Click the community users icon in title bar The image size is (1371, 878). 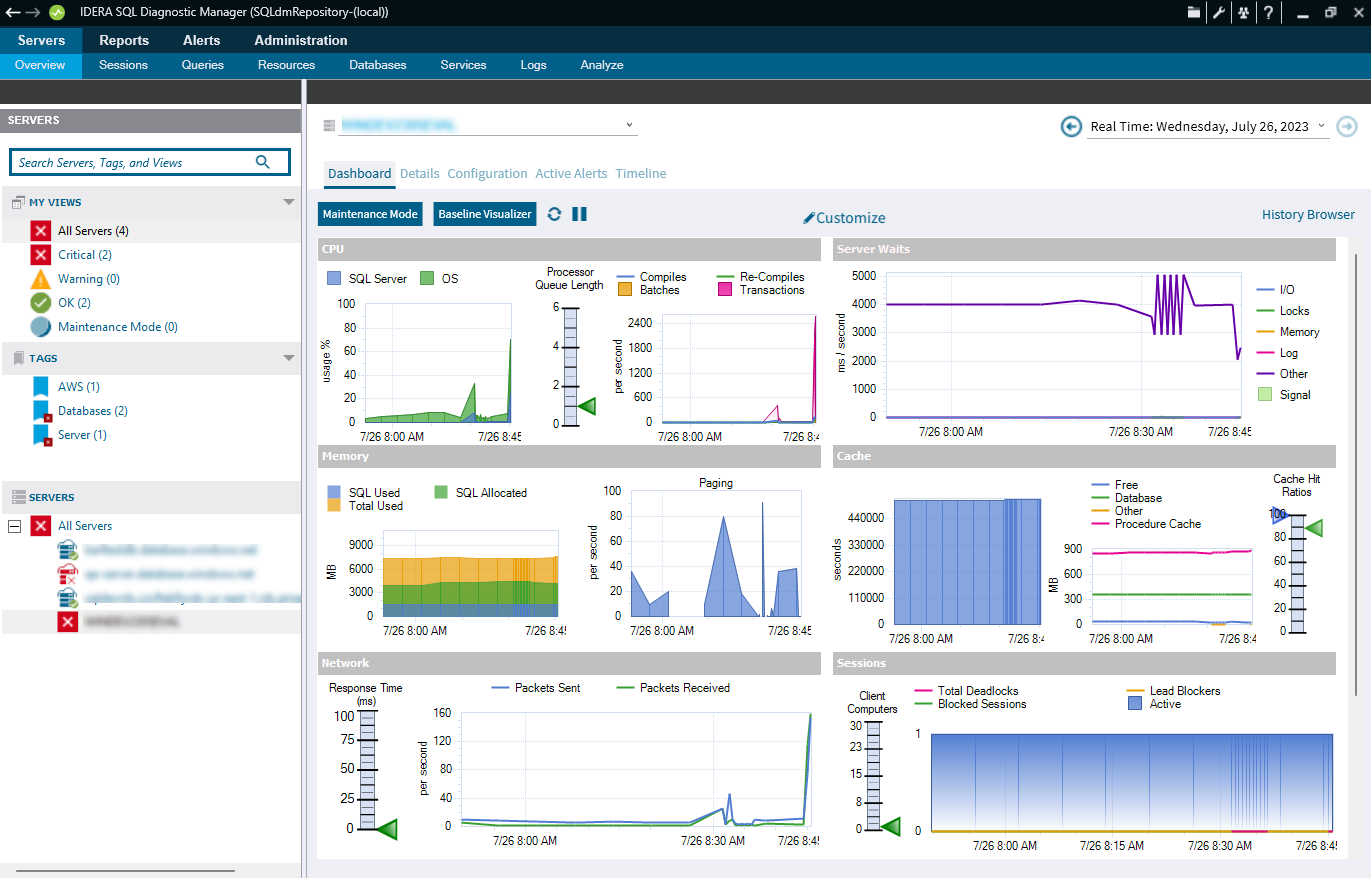pos(1243,13)
